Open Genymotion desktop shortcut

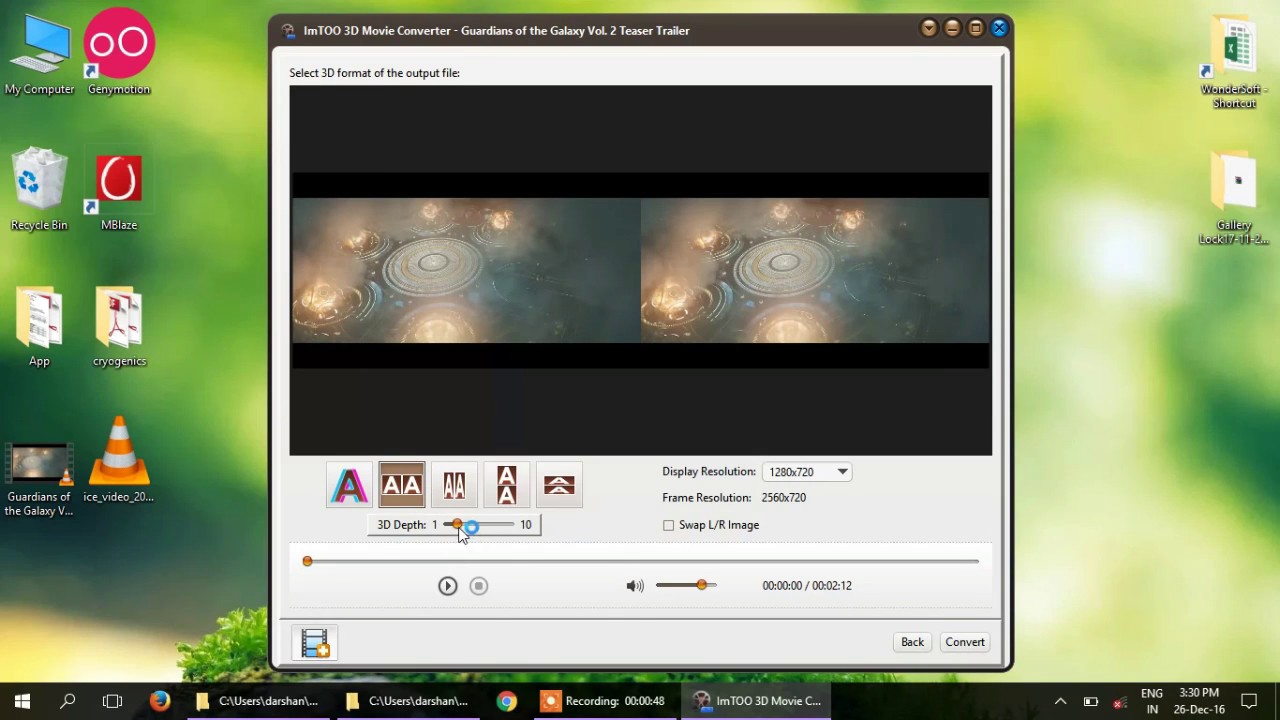pyautogui.click(x=119, y=52)
